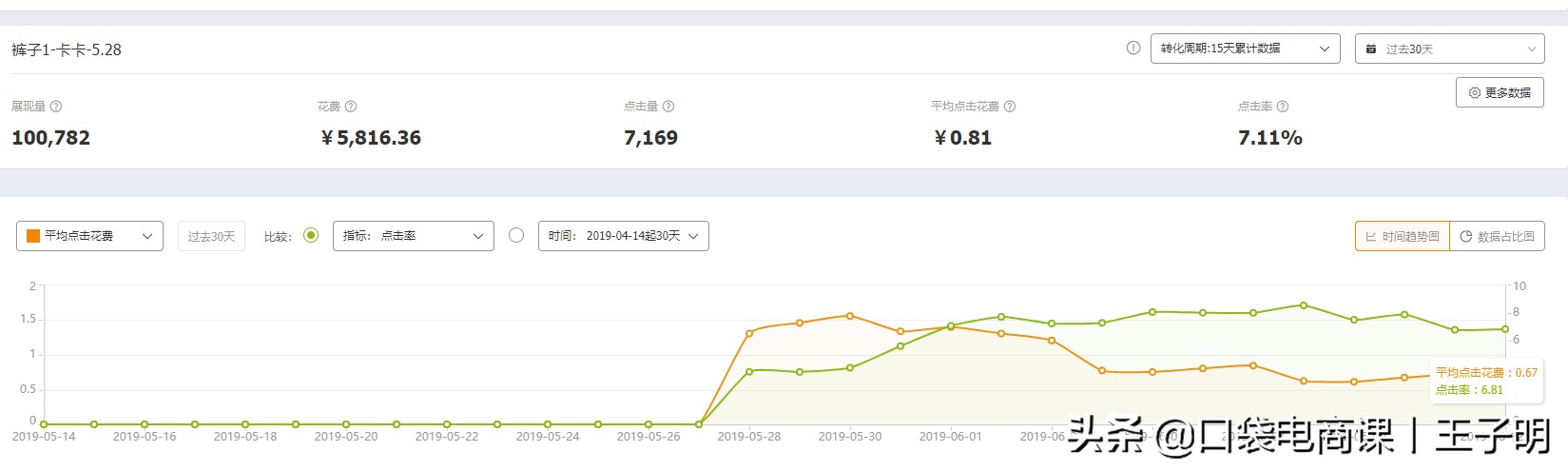Open help icon next to 点击率
The image size is (1568, 471).
coord(1283,107)
